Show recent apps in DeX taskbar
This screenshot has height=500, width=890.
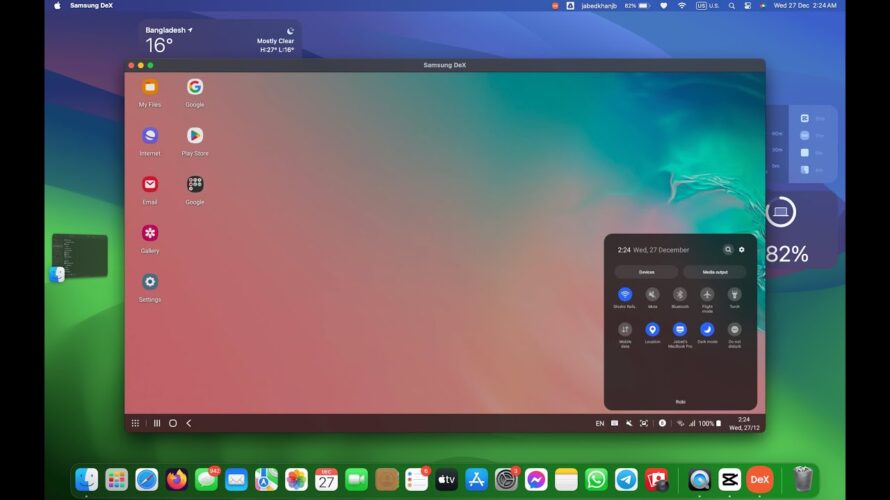pyautogui.click(x=157, y=423)
